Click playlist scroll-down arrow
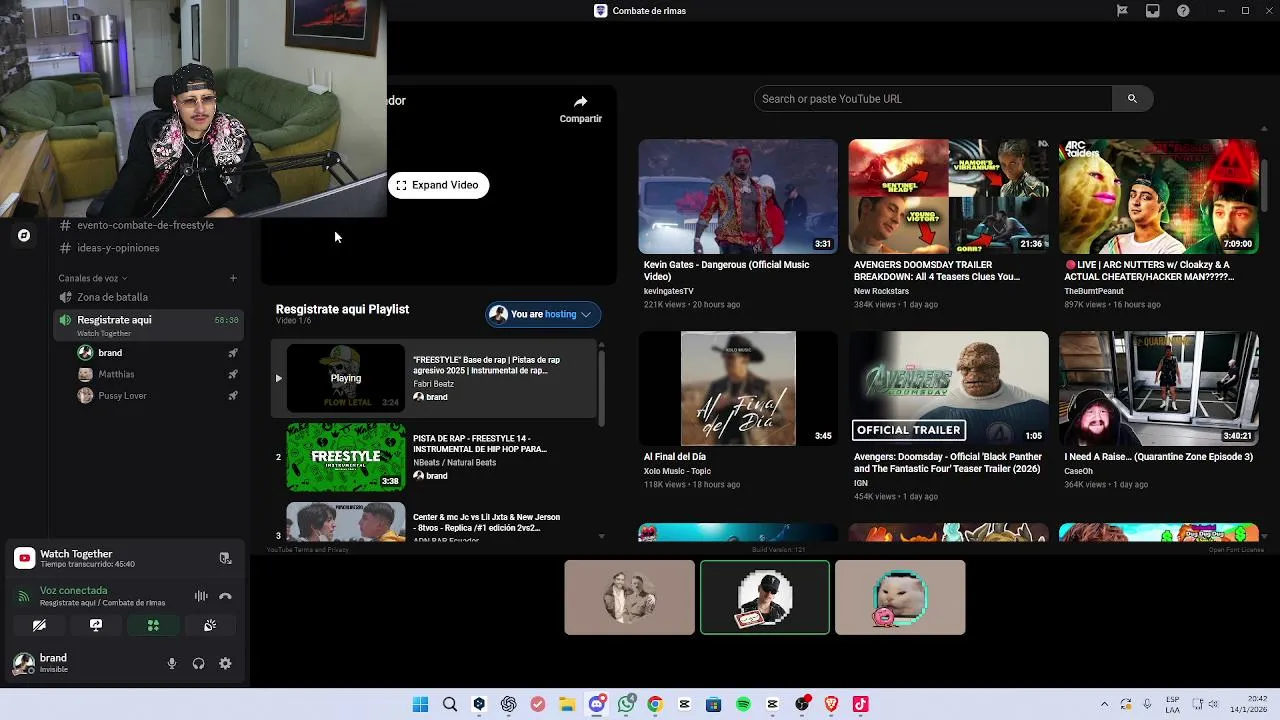Viewport: 1280px width, 720px height. 601,536
